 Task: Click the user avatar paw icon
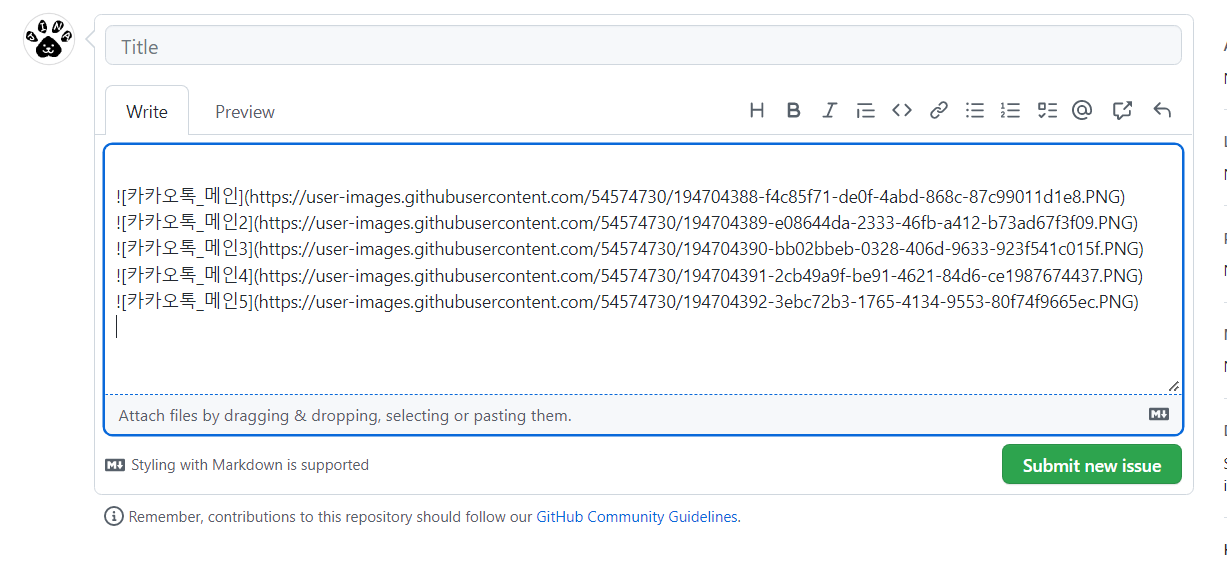point(49,40)
